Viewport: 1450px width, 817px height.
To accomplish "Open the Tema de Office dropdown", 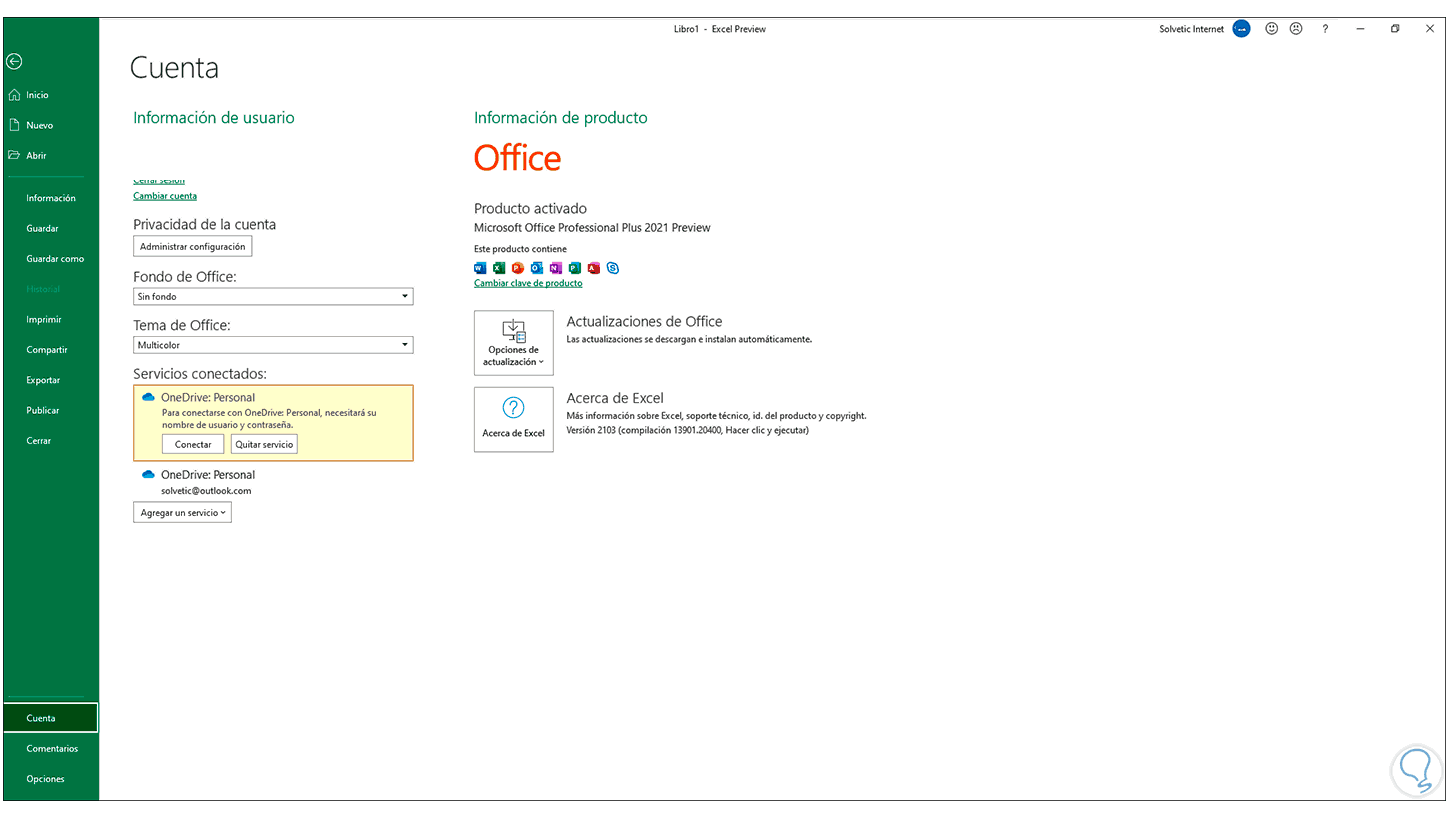I will point(273,345).
